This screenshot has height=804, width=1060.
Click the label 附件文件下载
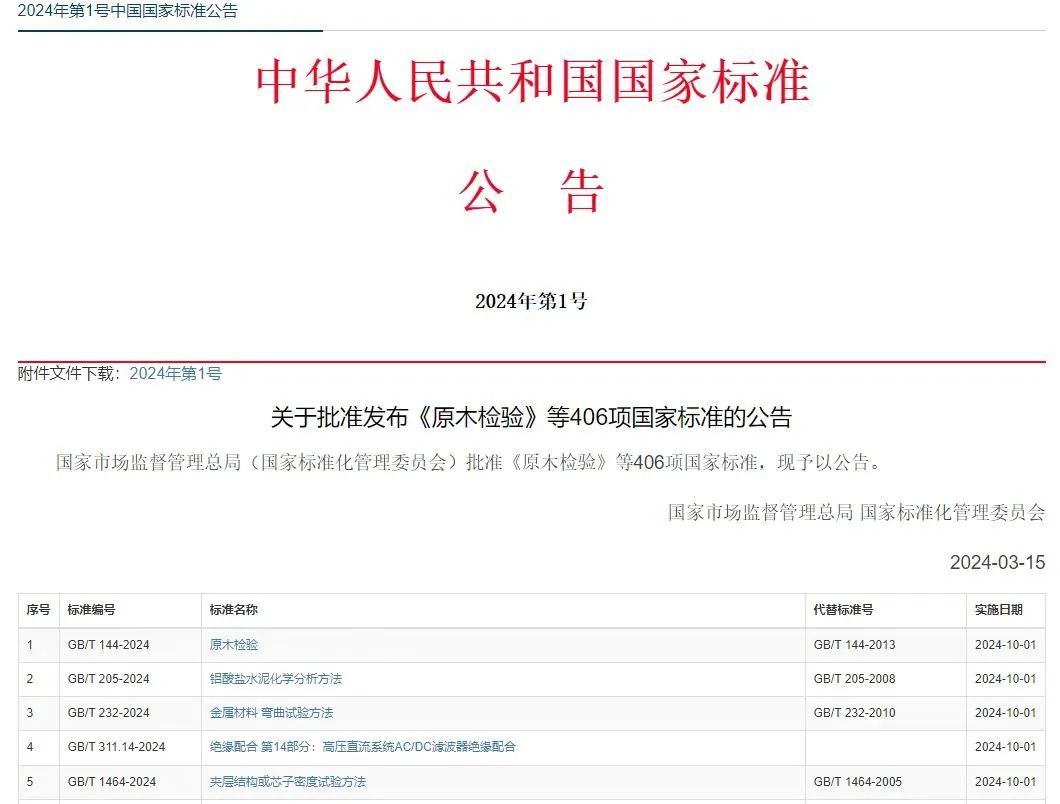click(68, 373)
